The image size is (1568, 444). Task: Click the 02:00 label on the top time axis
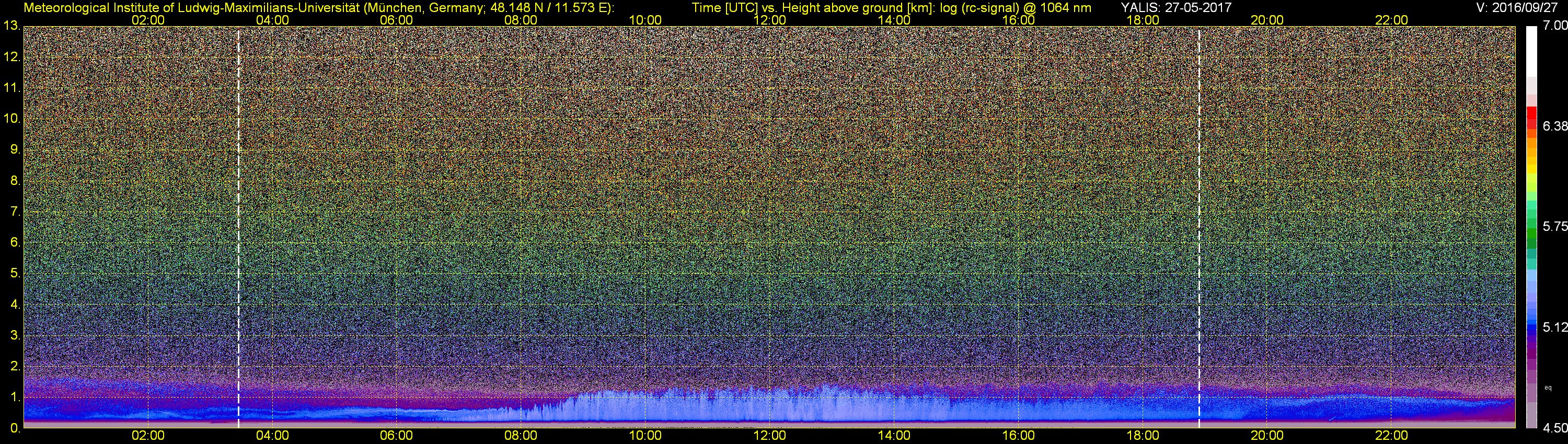pyautogui.click(x=148, y=19)
